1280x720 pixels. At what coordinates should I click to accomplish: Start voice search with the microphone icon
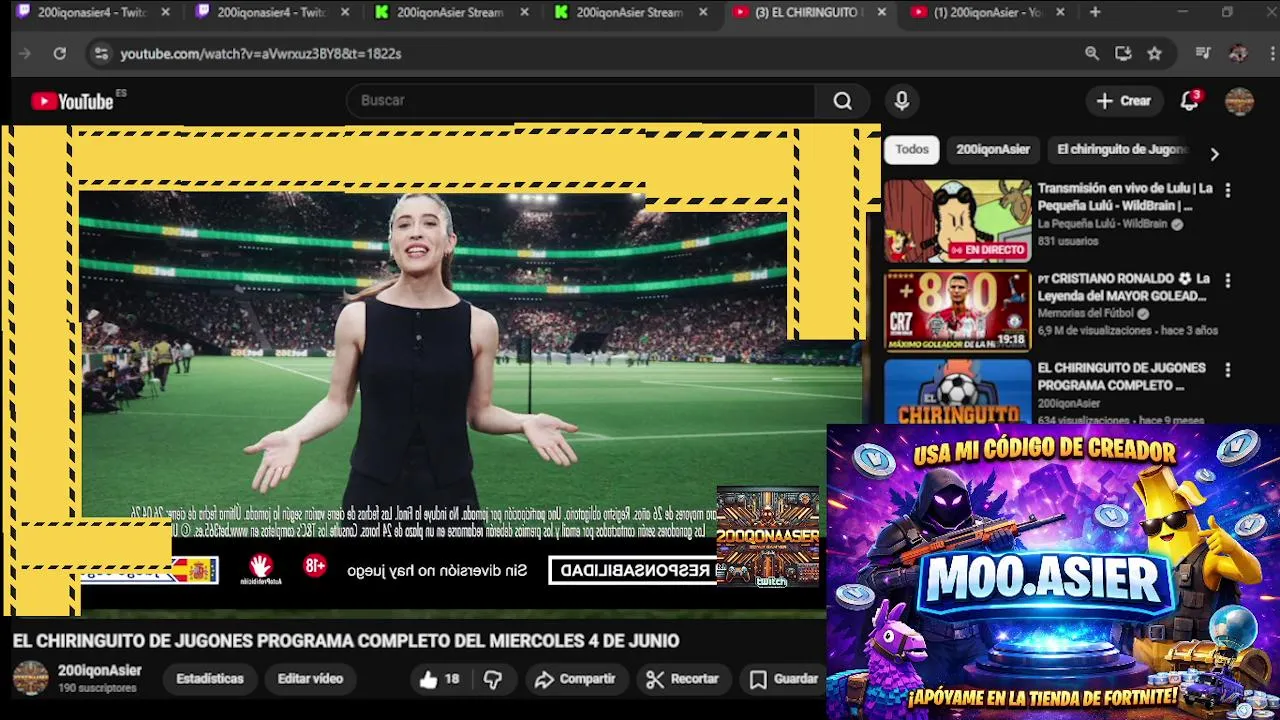pyautogui.click(x=901, y=101)
